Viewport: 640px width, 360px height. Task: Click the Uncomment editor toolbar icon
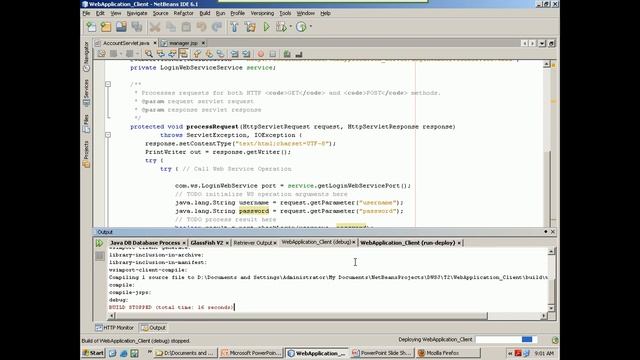pos(299,54)
